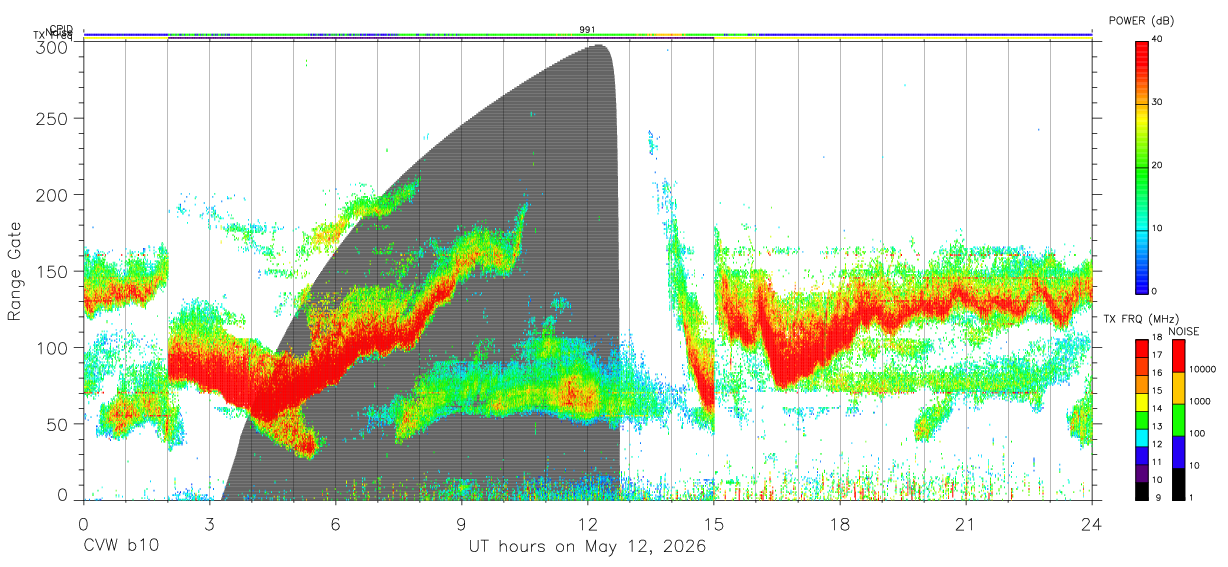Pick the green swatch in TX FRQ legend
This screenshot has height=567, width=1228.
pyautogui.click(x=1142, y=420)
